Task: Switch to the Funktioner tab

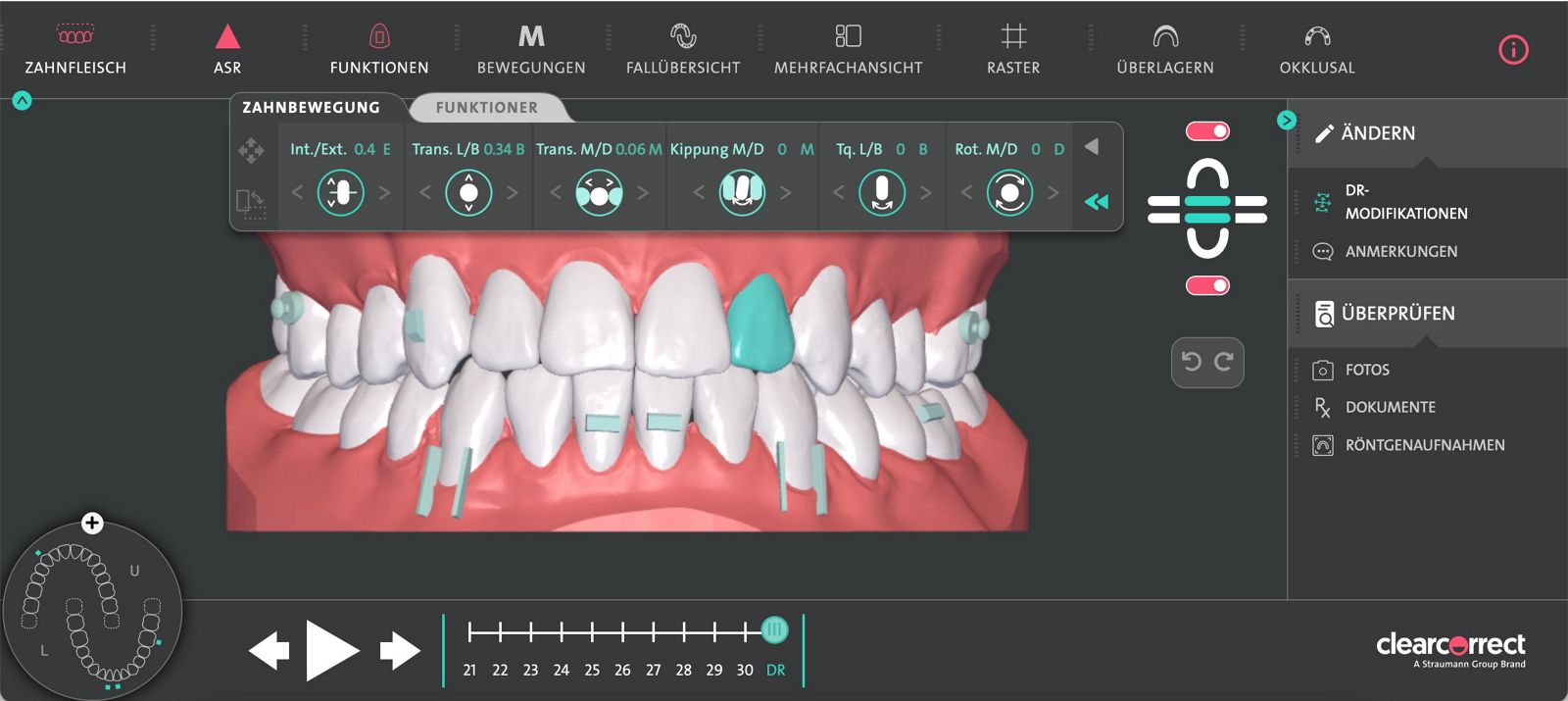Action: [486, 108]
